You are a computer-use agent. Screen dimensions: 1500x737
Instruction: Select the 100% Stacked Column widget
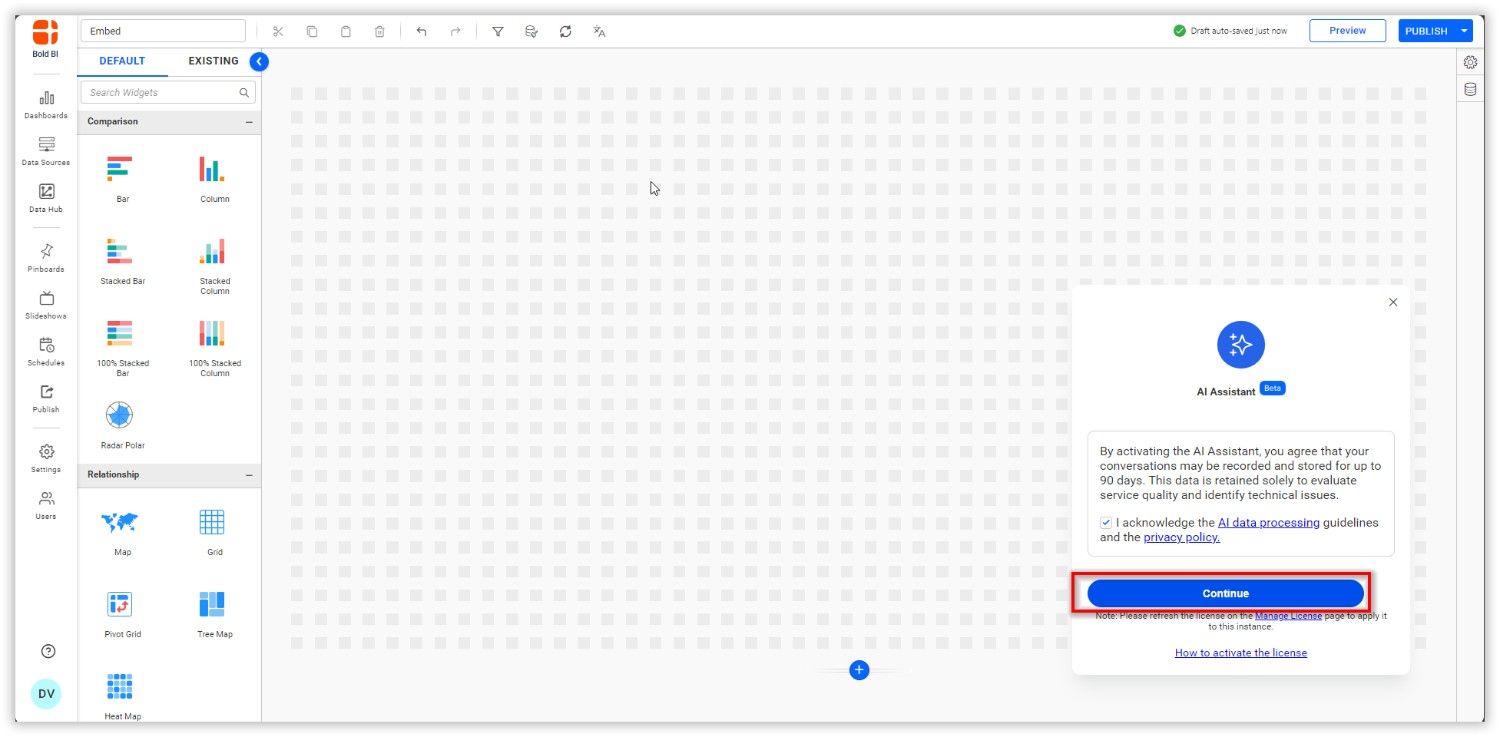[214, 347]
